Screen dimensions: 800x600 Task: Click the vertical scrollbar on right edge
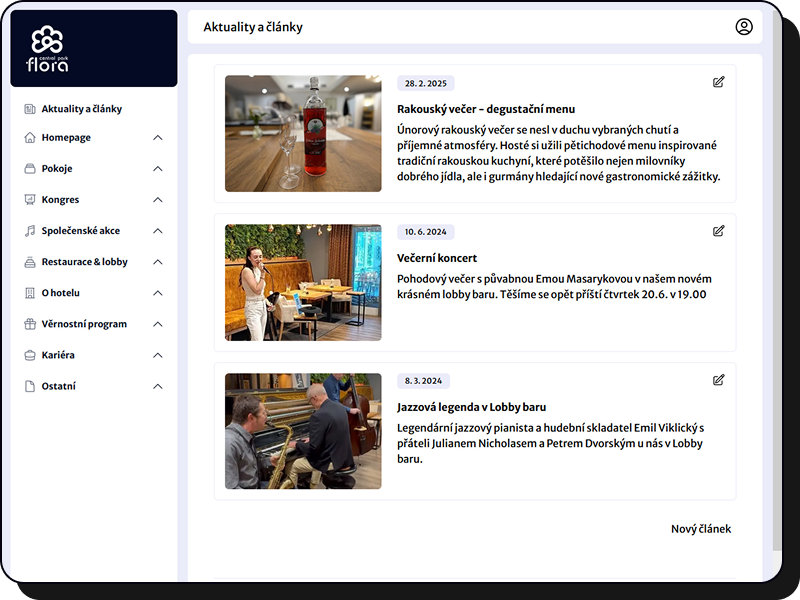(777, 300)
